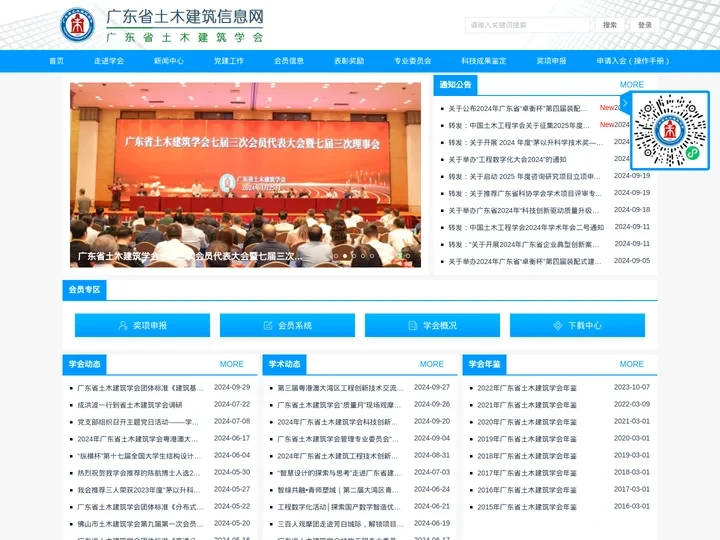Select the fifth carousel indicator dot
The height and width of the screenshot is (540, 720).
tap(372, 256)
